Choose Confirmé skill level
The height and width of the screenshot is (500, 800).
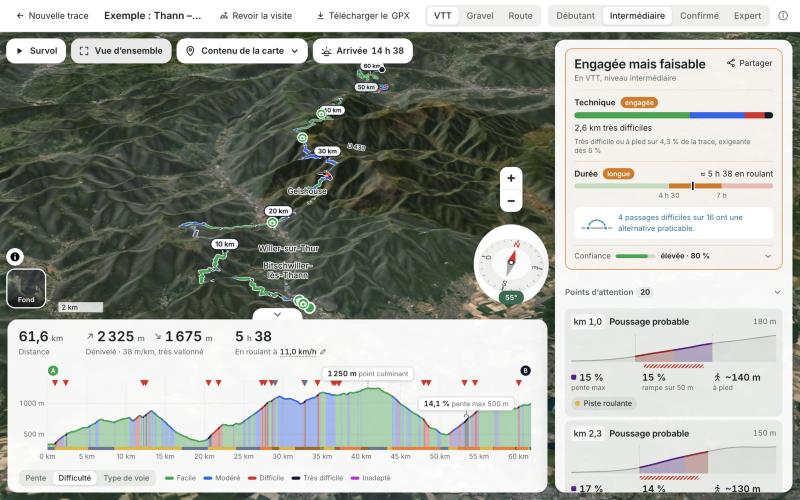[x=699, y=16]
